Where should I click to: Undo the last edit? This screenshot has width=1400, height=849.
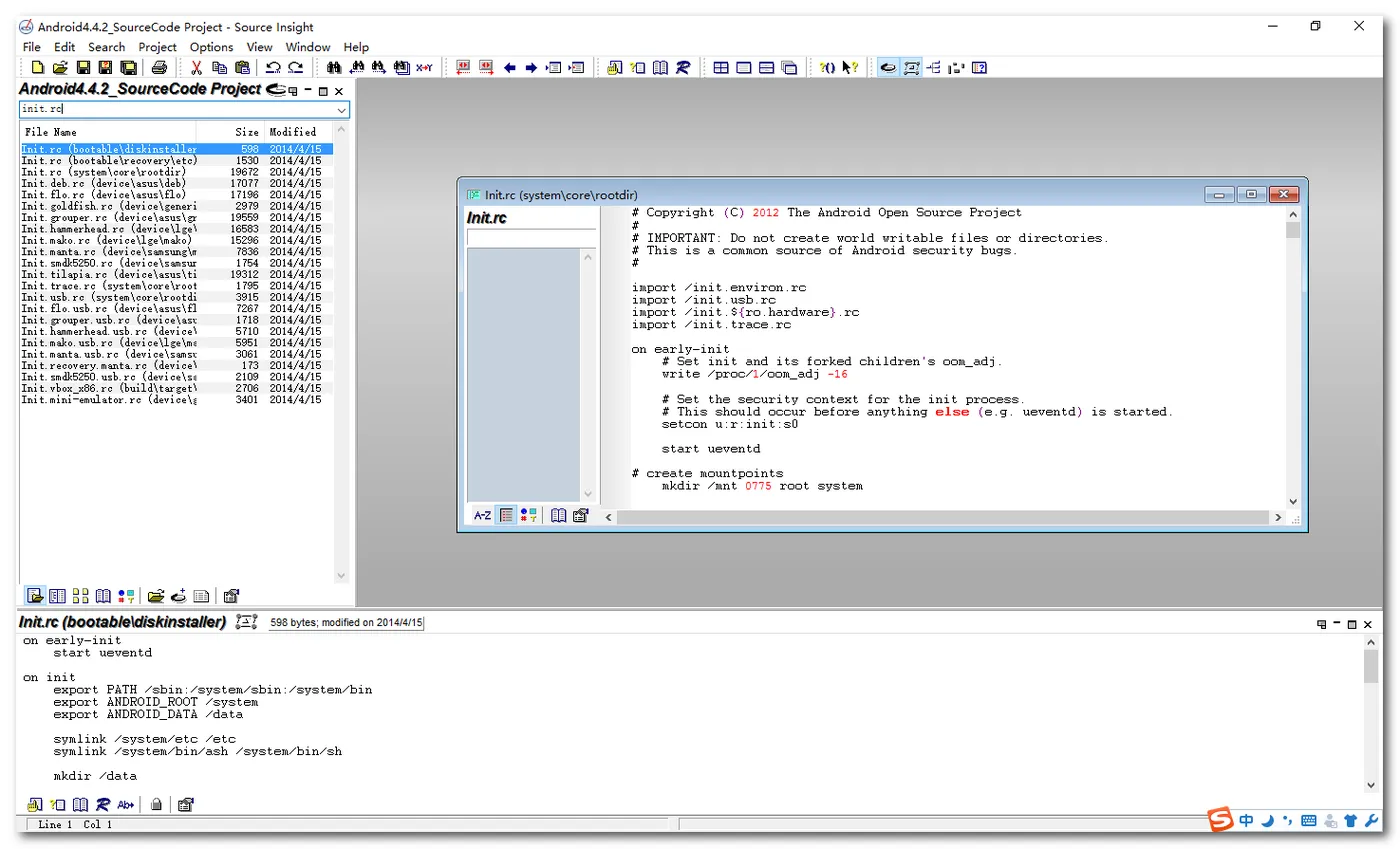[273, 68]
